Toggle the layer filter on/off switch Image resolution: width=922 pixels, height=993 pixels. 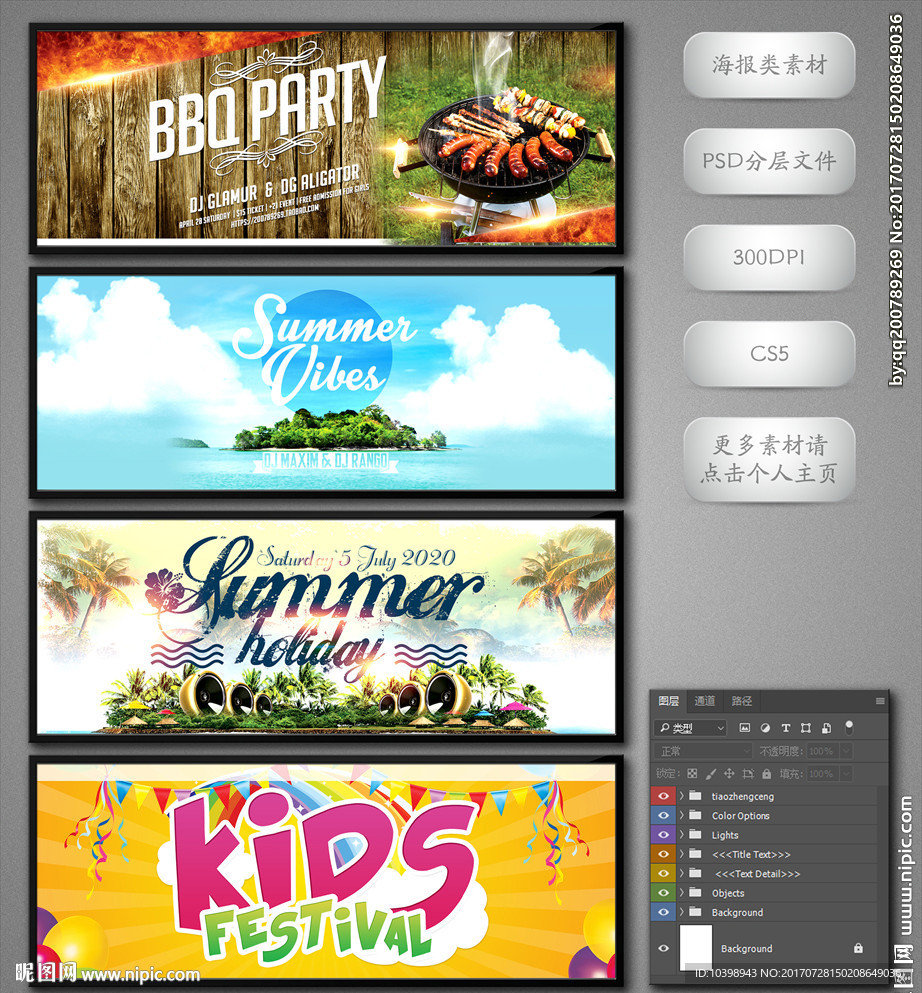[x=849, y=727]
